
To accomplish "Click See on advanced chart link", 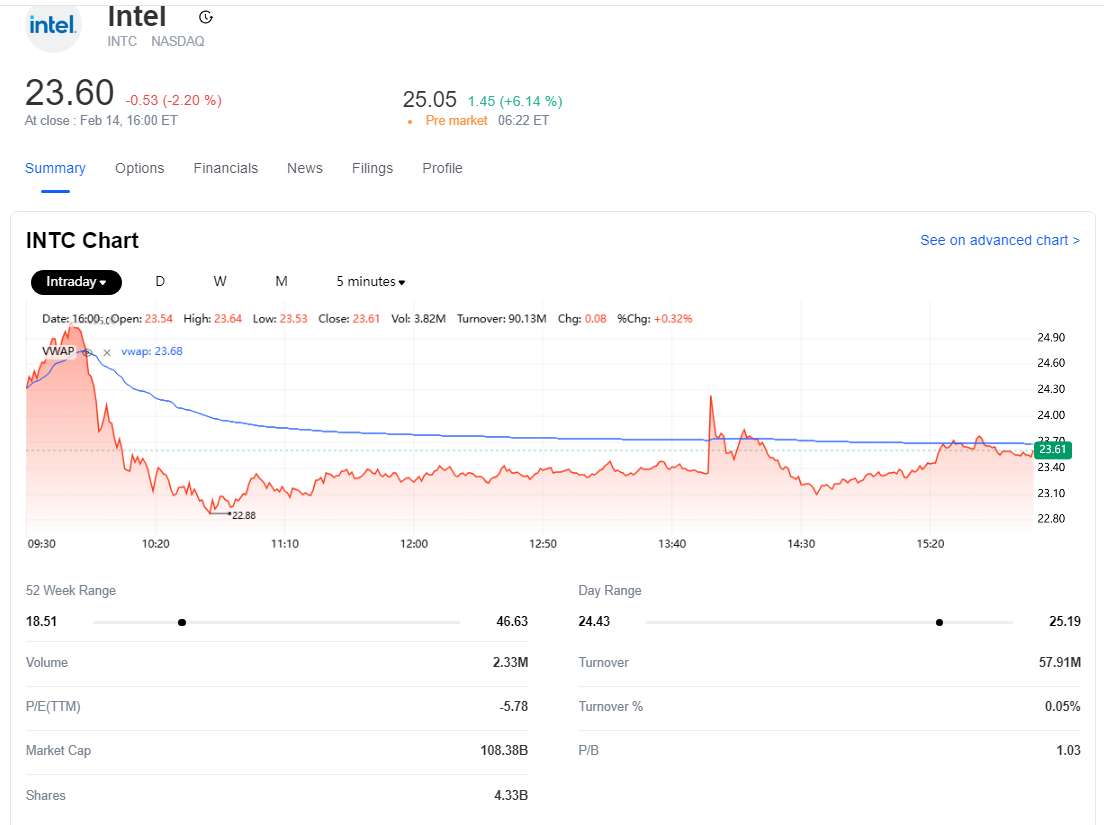I will pyautogui.click(x=999, y=240).
